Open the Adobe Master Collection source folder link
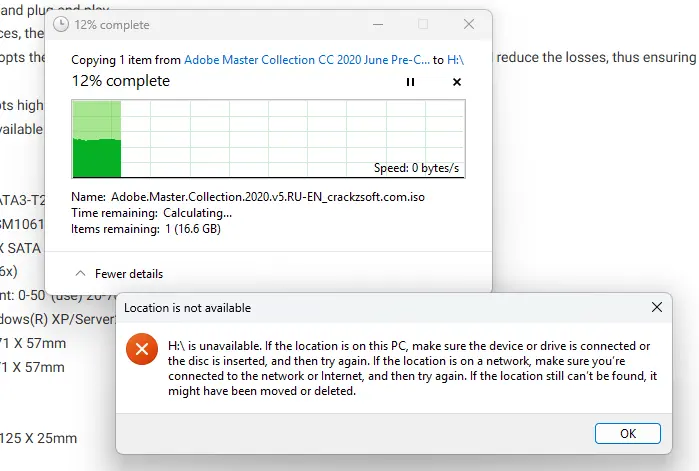Viewport: 699px width, 471px height. click(x=307, y=60)
